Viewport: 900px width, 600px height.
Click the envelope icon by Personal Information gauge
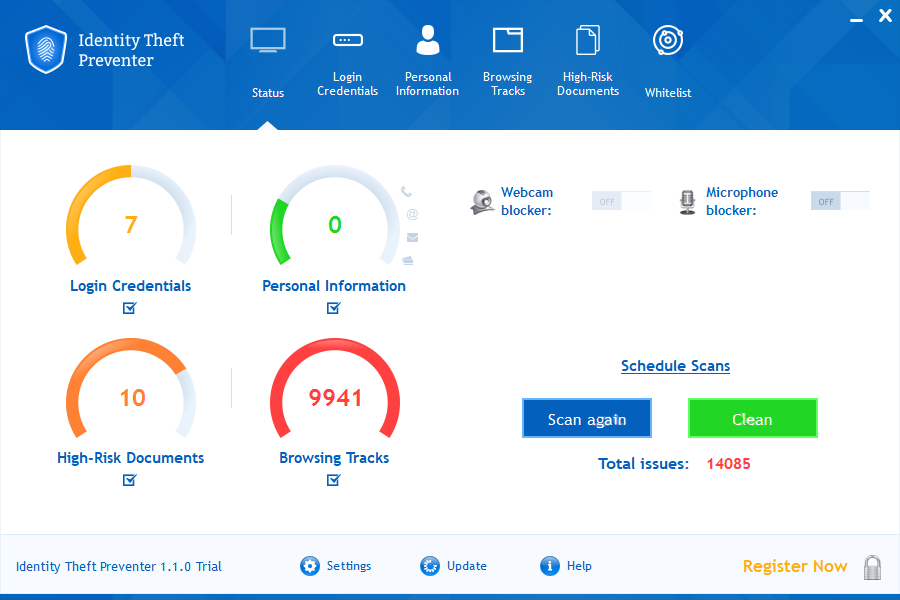pyautogui.click(x=412, y=237)
